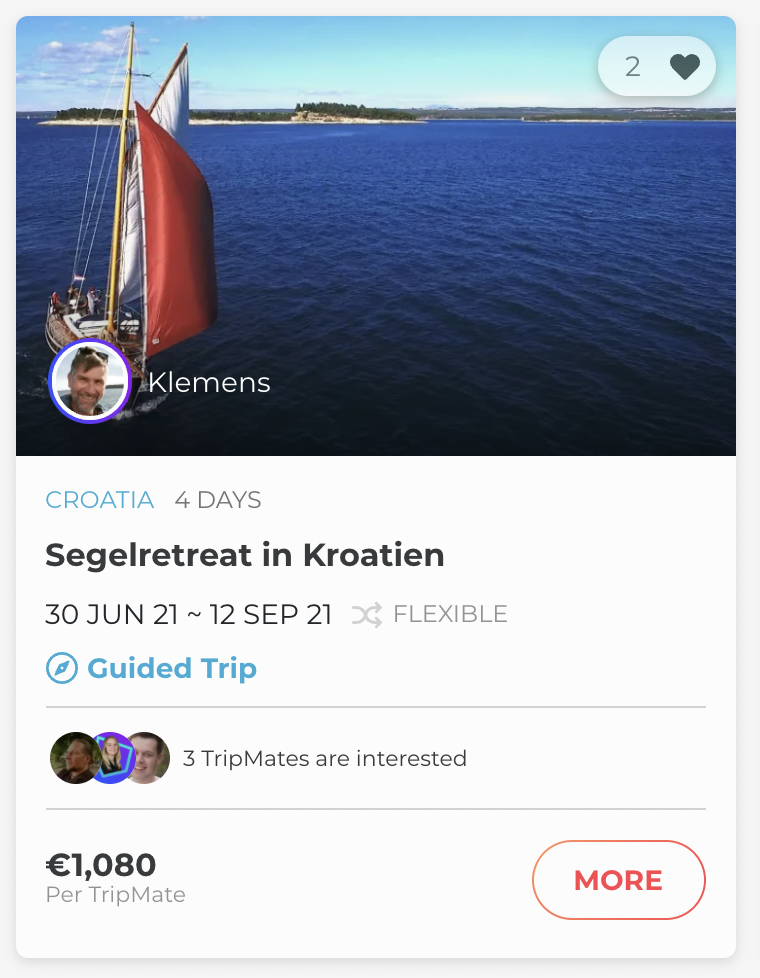Select the CROATIA destination link

(100, 500)
